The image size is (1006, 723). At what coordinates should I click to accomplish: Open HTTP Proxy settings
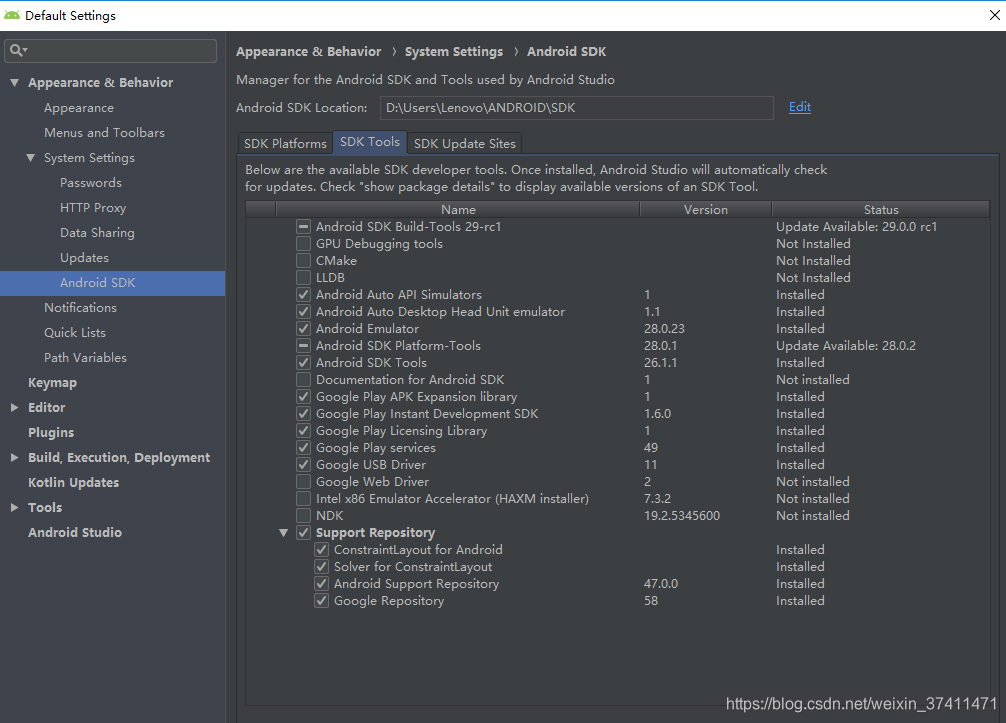coord(93,208)
